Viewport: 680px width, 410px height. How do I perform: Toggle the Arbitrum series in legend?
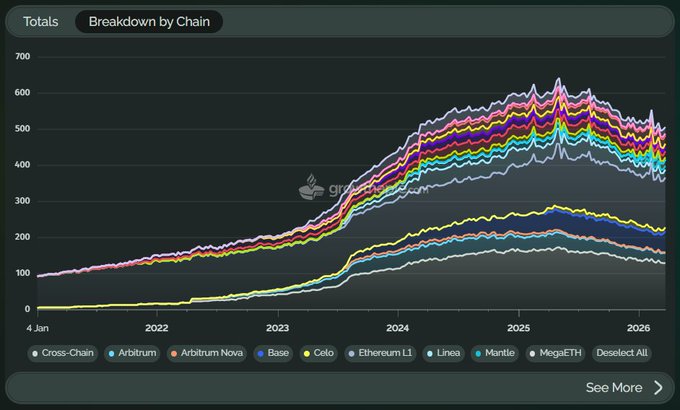pos(132,353)
